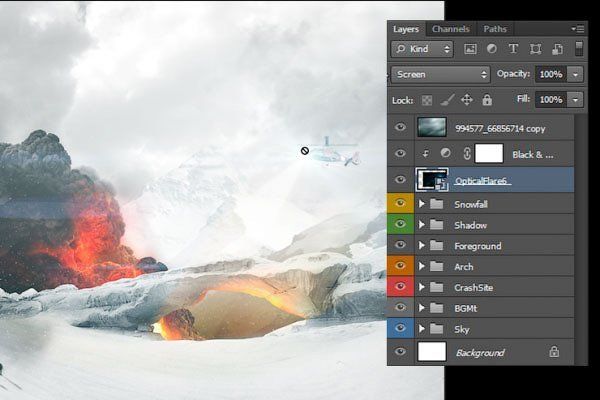Image resolution: width=600 pixels, height=400 pixels.
Task: Switch to the Channels tab
Action: click(450, 29)
